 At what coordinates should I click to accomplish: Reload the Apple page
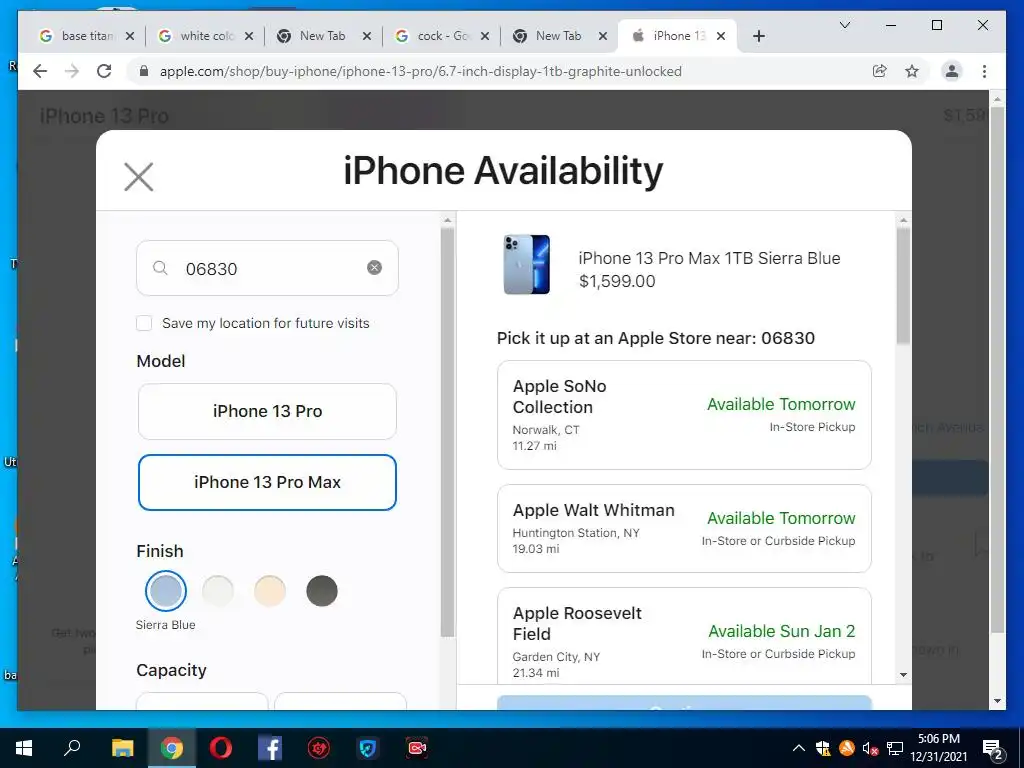coord(104,71)
